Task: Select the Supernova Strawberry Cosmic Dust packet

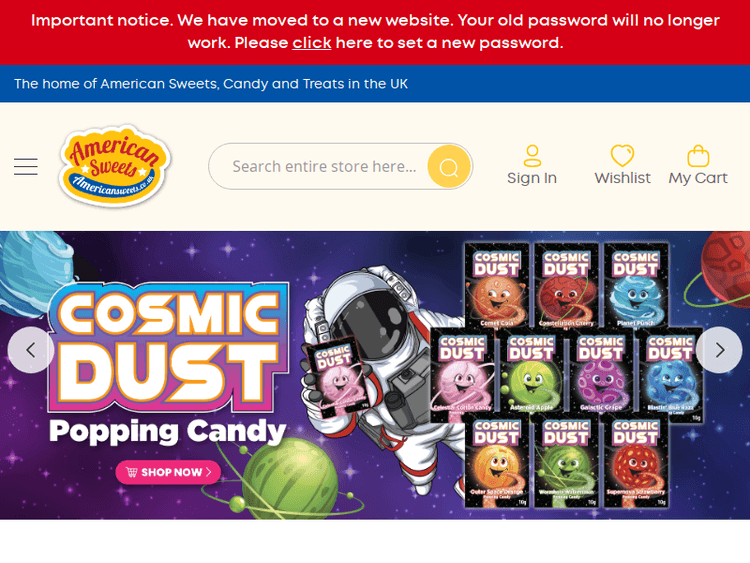Action: point(636,460)
